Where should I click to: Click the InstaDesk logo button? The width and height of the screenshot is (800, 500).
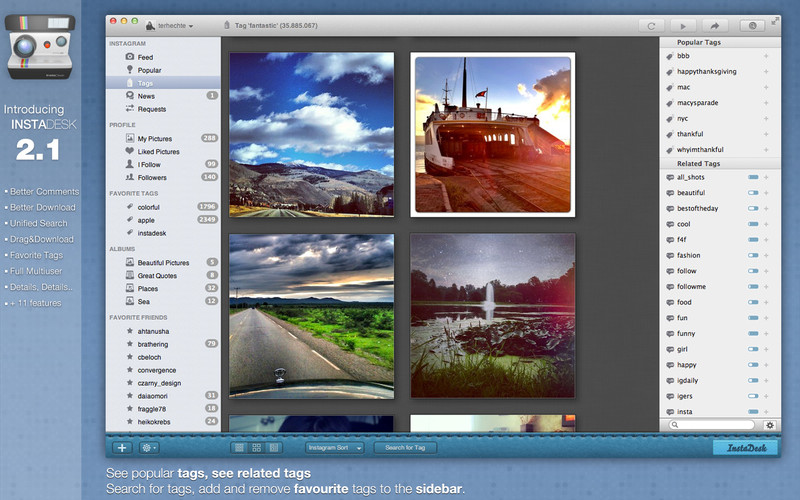[x=746, y=448]
